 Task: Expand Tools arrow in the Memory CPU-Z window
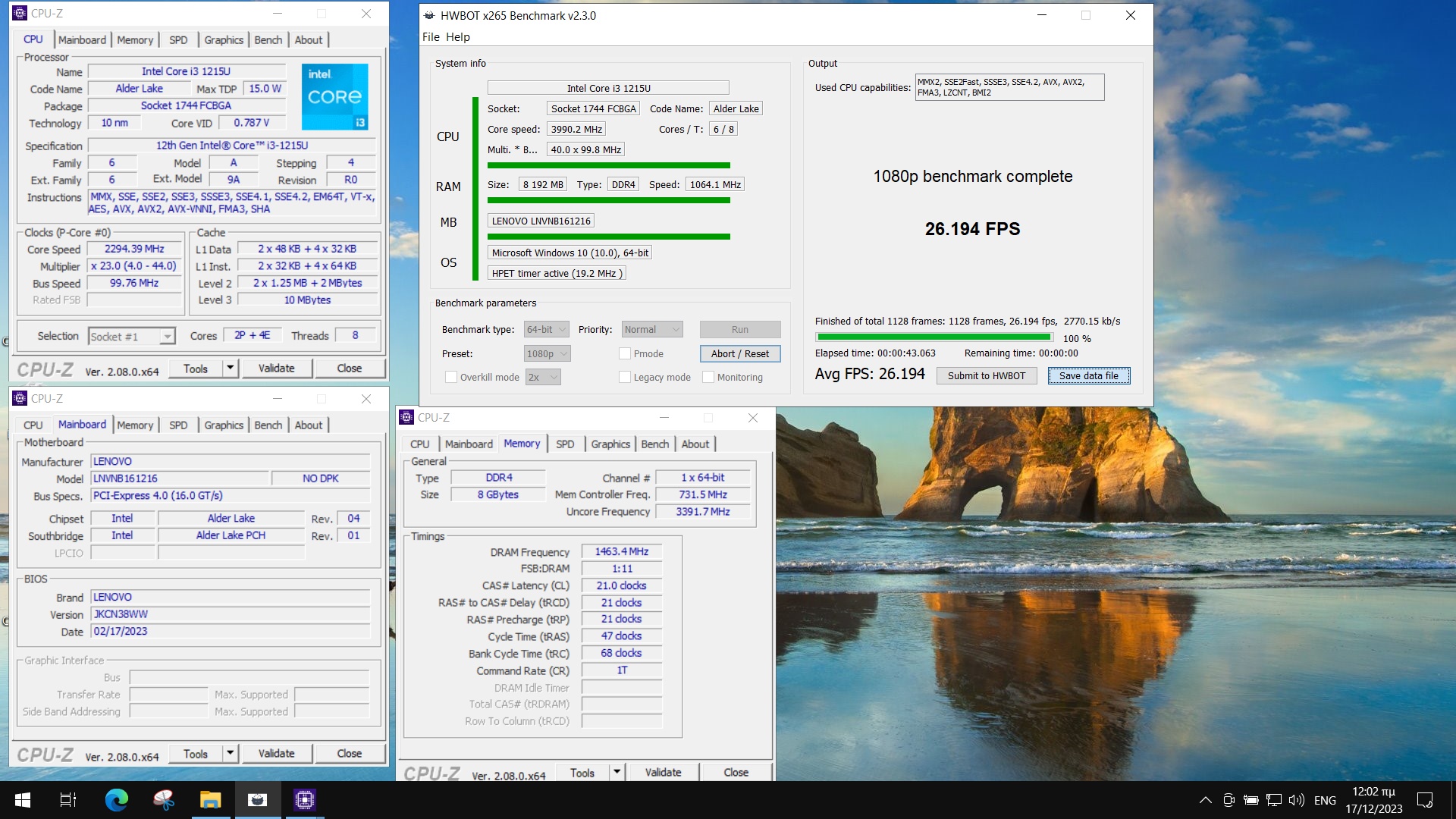617,772
